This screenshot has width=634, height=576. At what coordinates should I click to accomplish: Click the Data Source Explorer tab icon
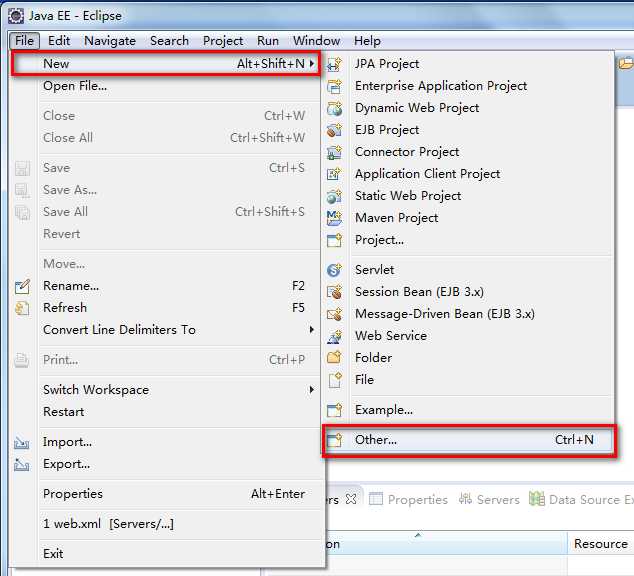pos(537,499)
